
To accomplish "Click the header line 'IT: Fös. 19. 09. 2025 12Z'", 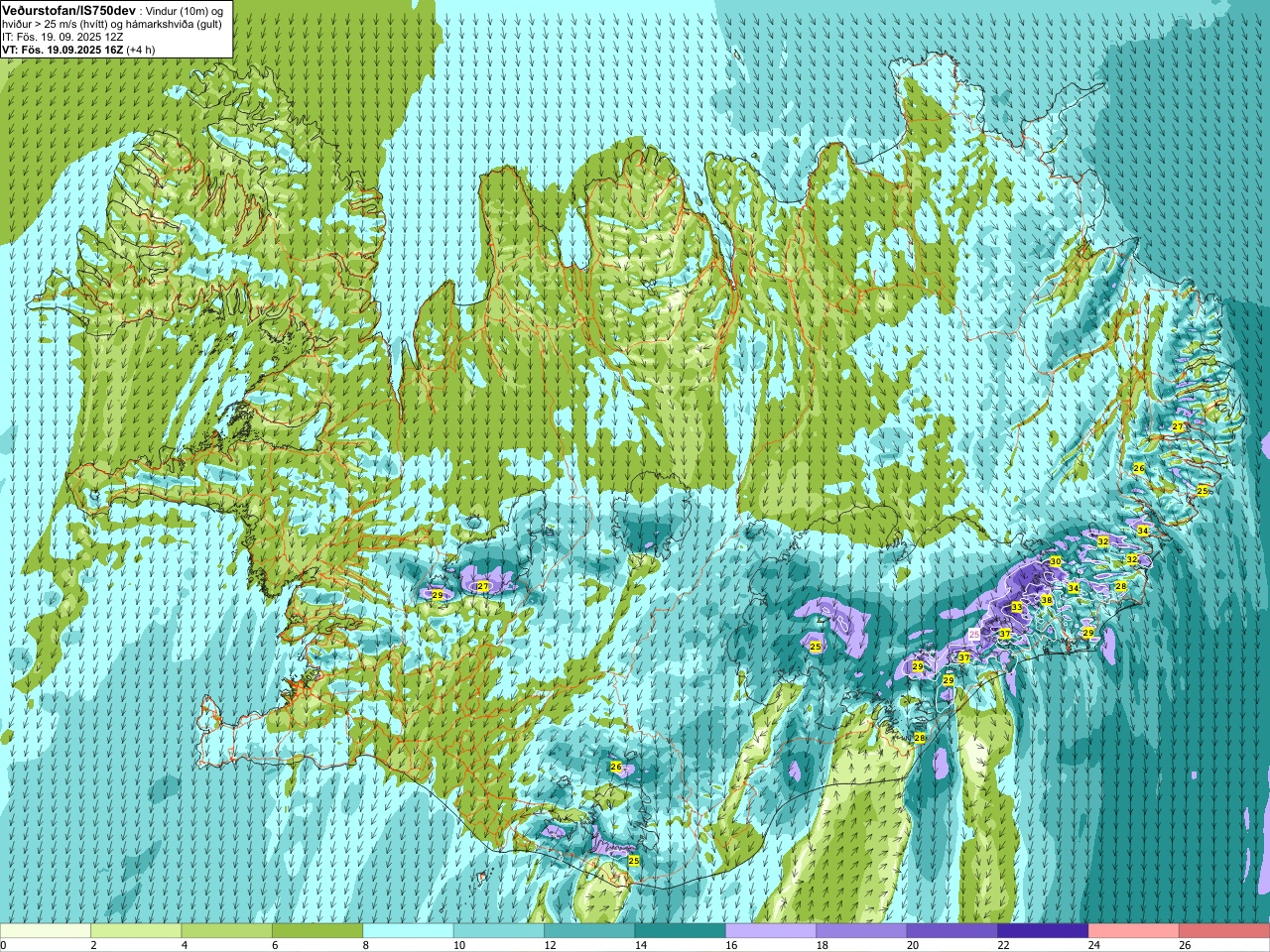I will point(63,37).
